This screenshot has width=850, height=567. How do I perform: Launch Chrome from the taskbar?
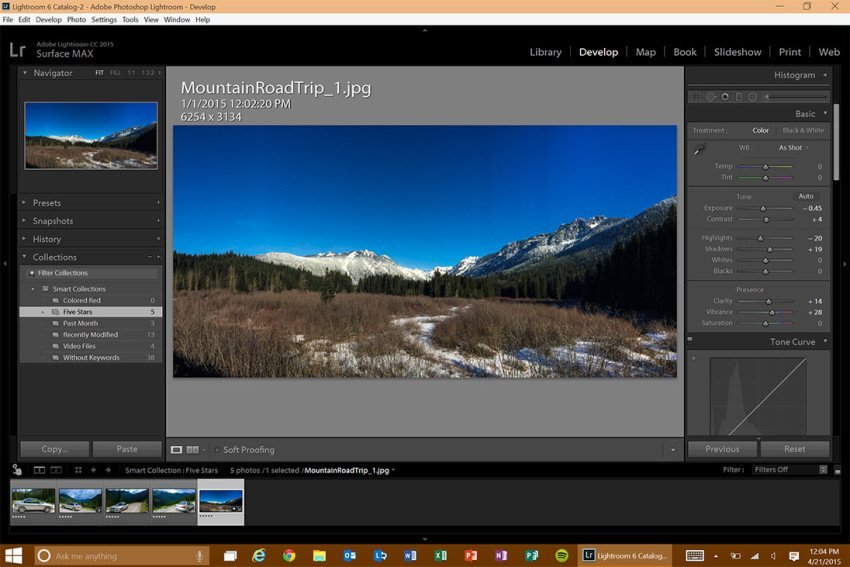289,556
